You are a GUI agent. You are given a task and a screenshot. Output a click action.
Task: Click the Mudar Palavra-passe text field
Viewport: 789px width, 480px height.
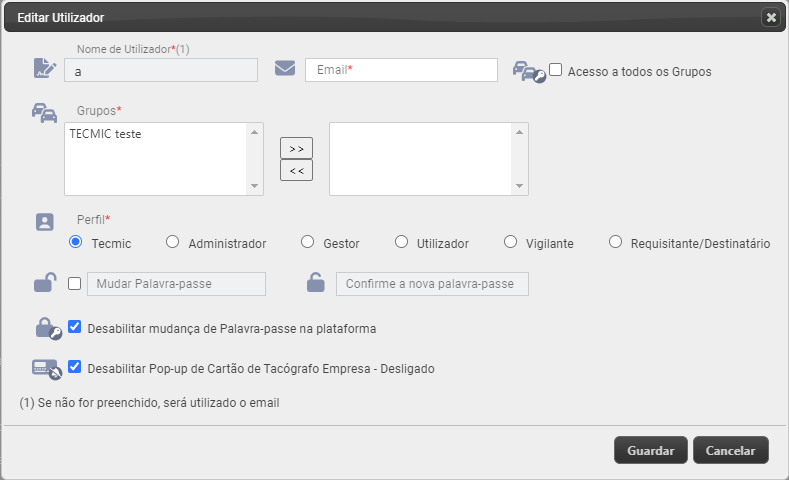click(177, 284)
